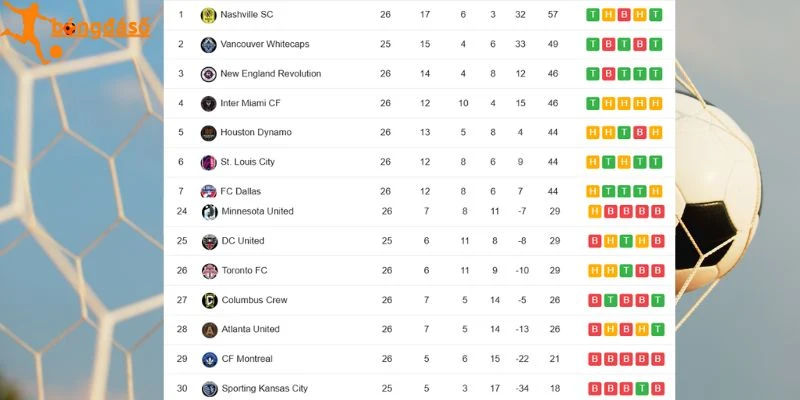Open the DC United team link
Image resolution: width=800 pixels, height=400 pixels.
tap(243, 241)
